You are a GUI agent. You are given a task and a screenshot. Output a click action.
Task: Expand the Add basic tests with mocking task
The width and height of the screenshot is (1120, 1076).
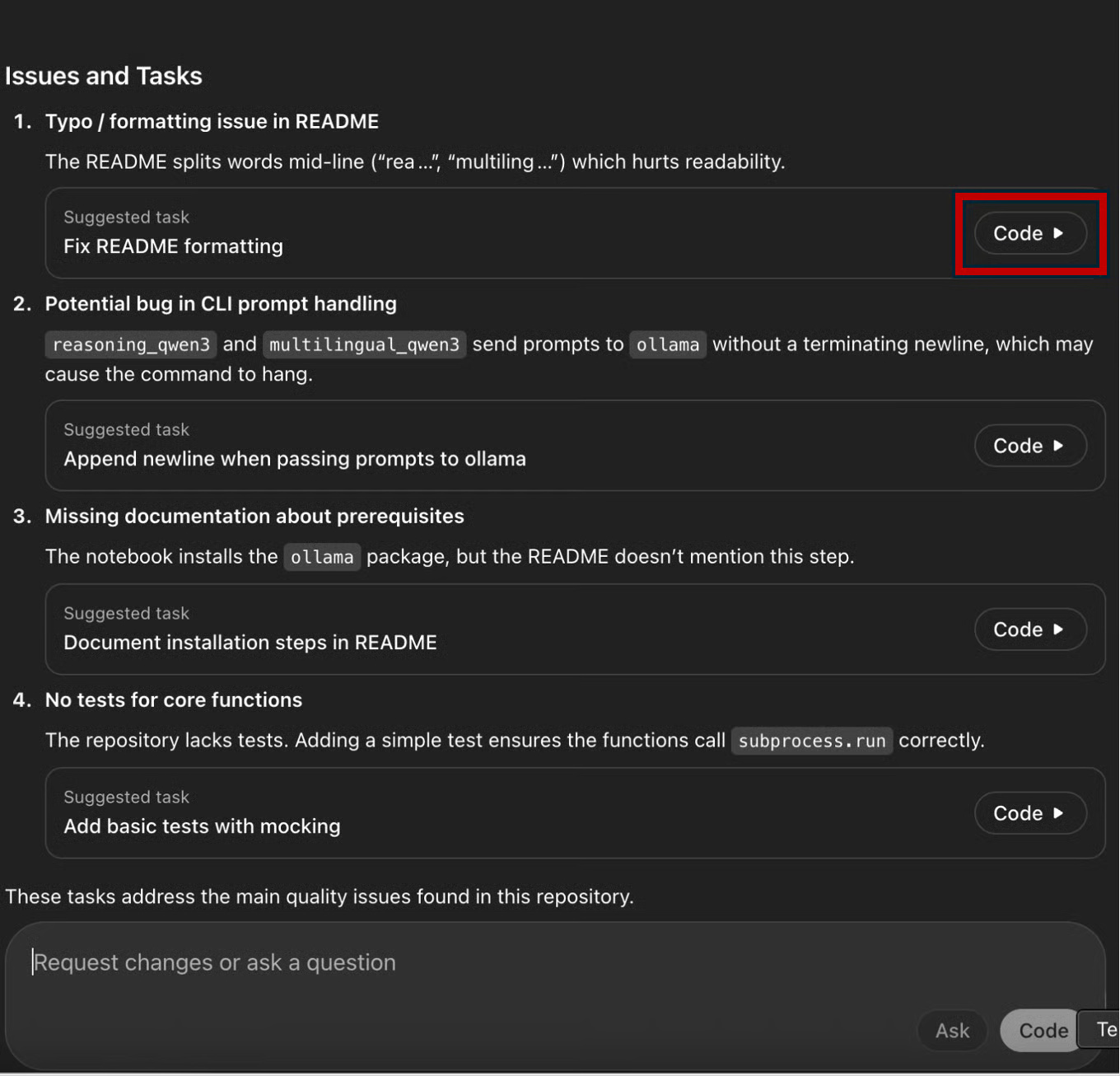(1029, 813)
